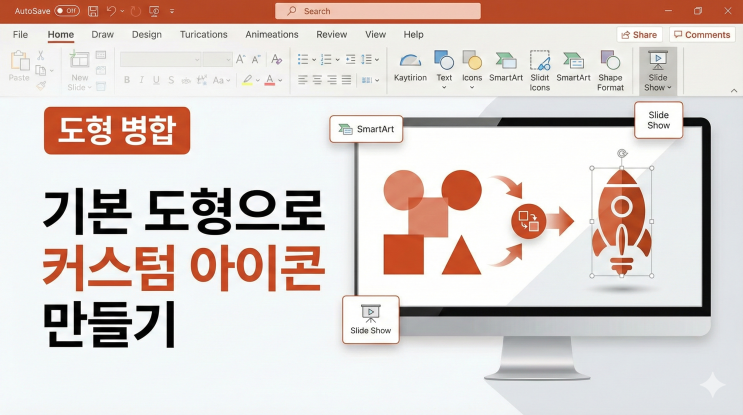Open the Help tab
743x415 pixels.
tap(414, 35)
